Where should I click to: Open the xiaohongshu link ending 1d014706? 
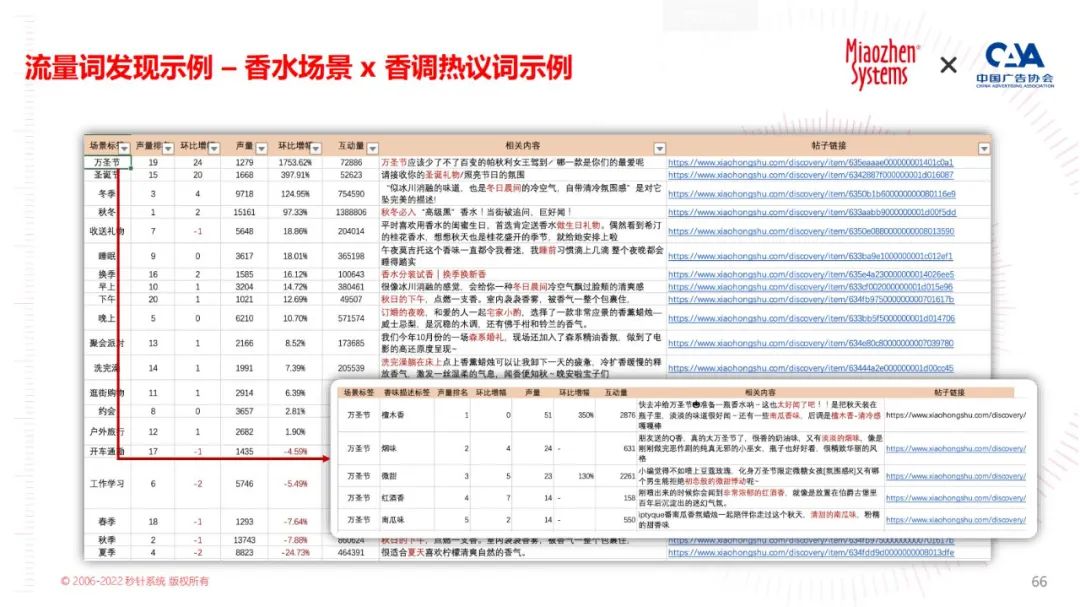pos(811,318)
